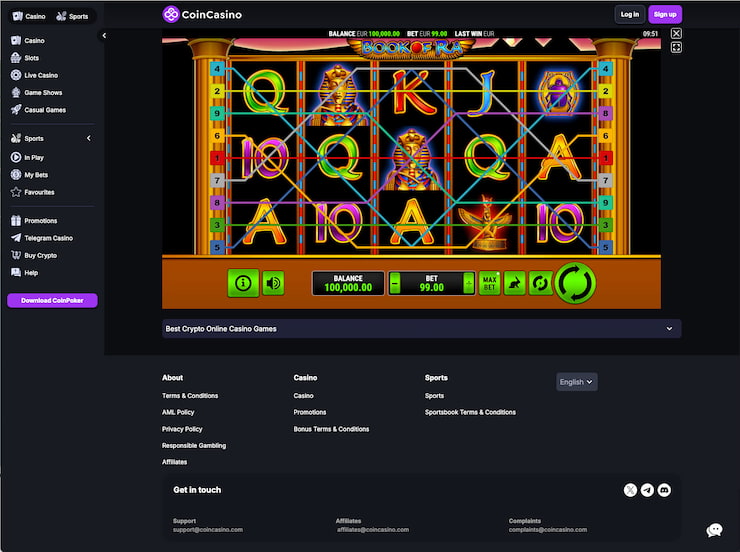The image size is (740, 552).
Task: Expand Best Crypto Online Casino Games
Action: click(x=421, y=329)
